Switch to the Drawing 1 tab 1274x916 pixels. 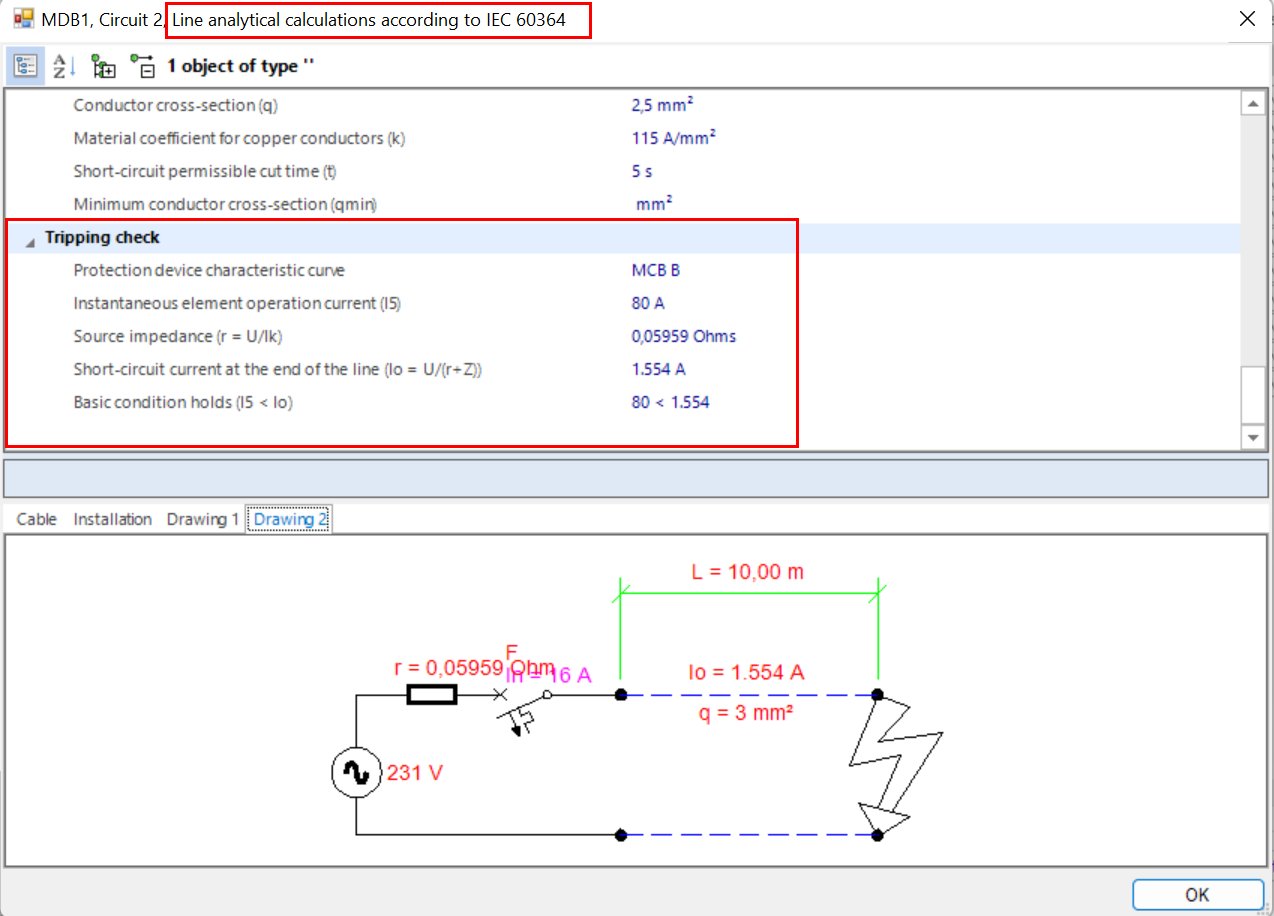click(202, 518)
